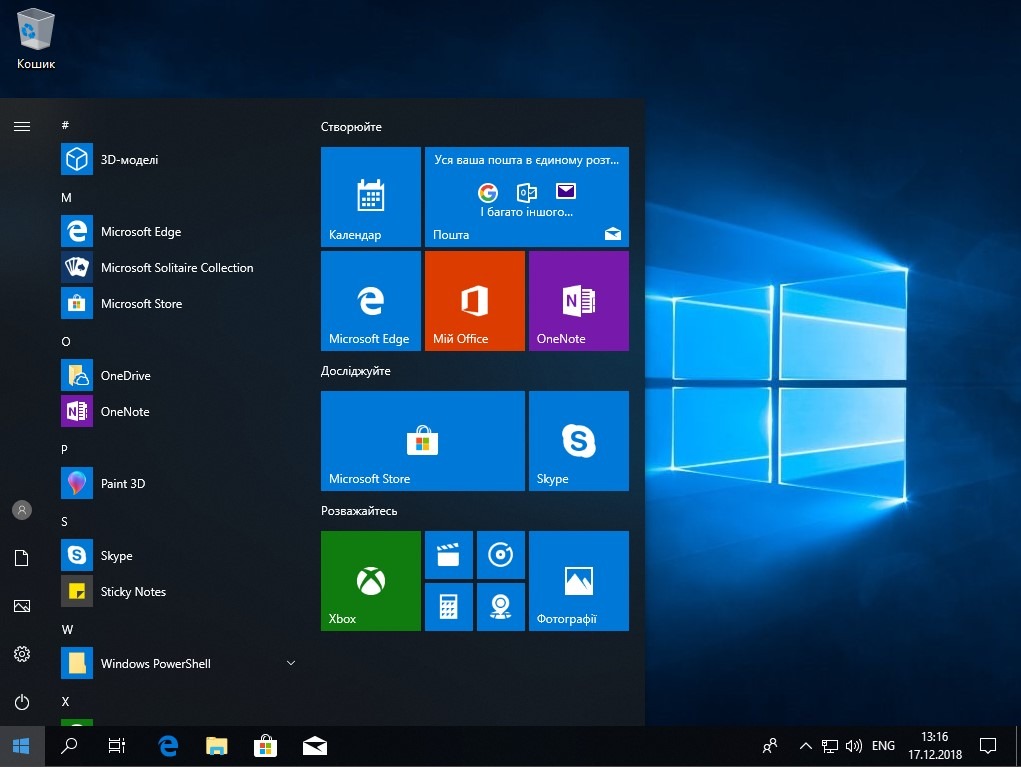The width and height of the screenshot is (1021, 767).
Task: Open the Groove Music small tile
Action: 501,555
